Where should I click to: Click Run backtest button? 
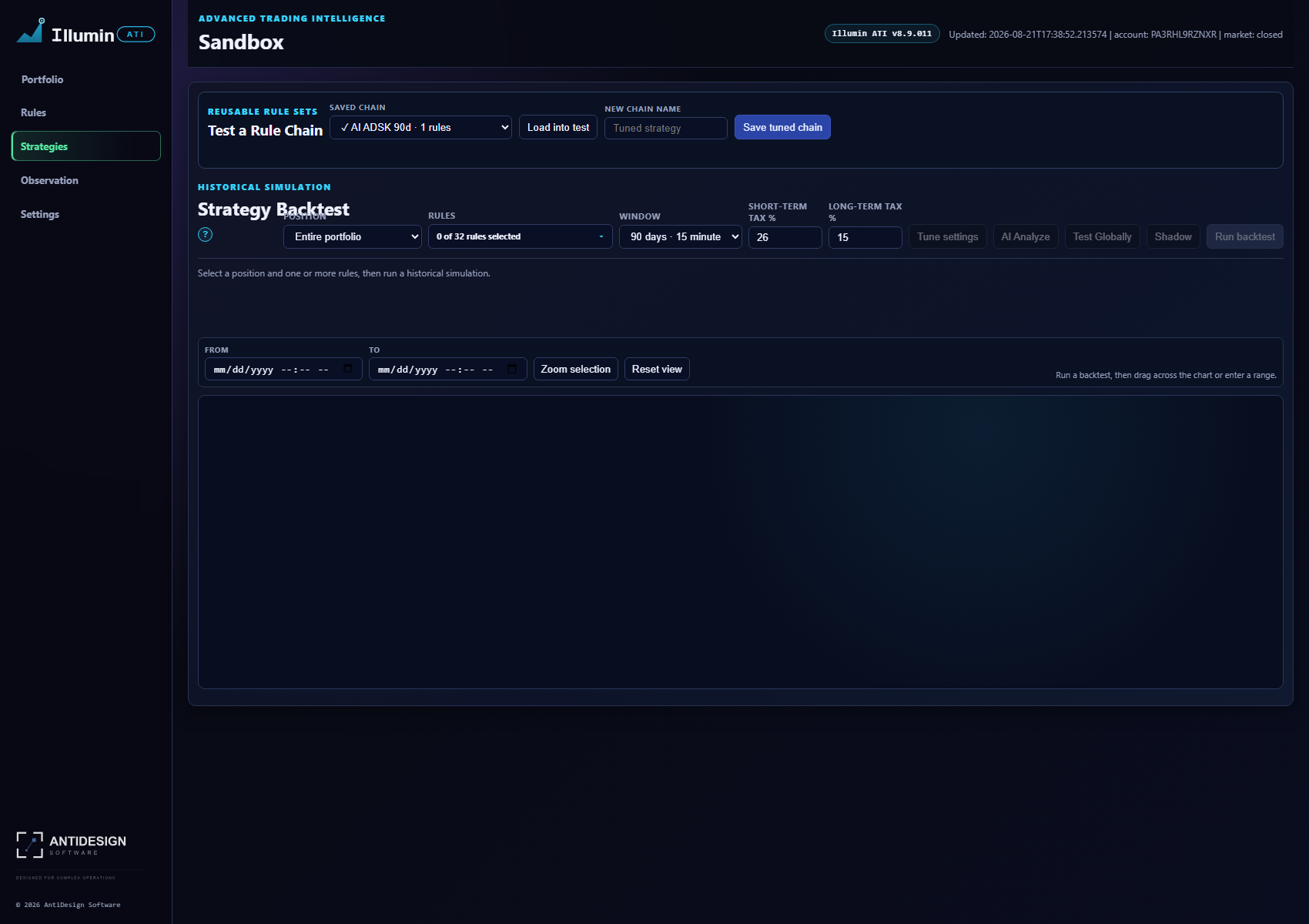1245,236
